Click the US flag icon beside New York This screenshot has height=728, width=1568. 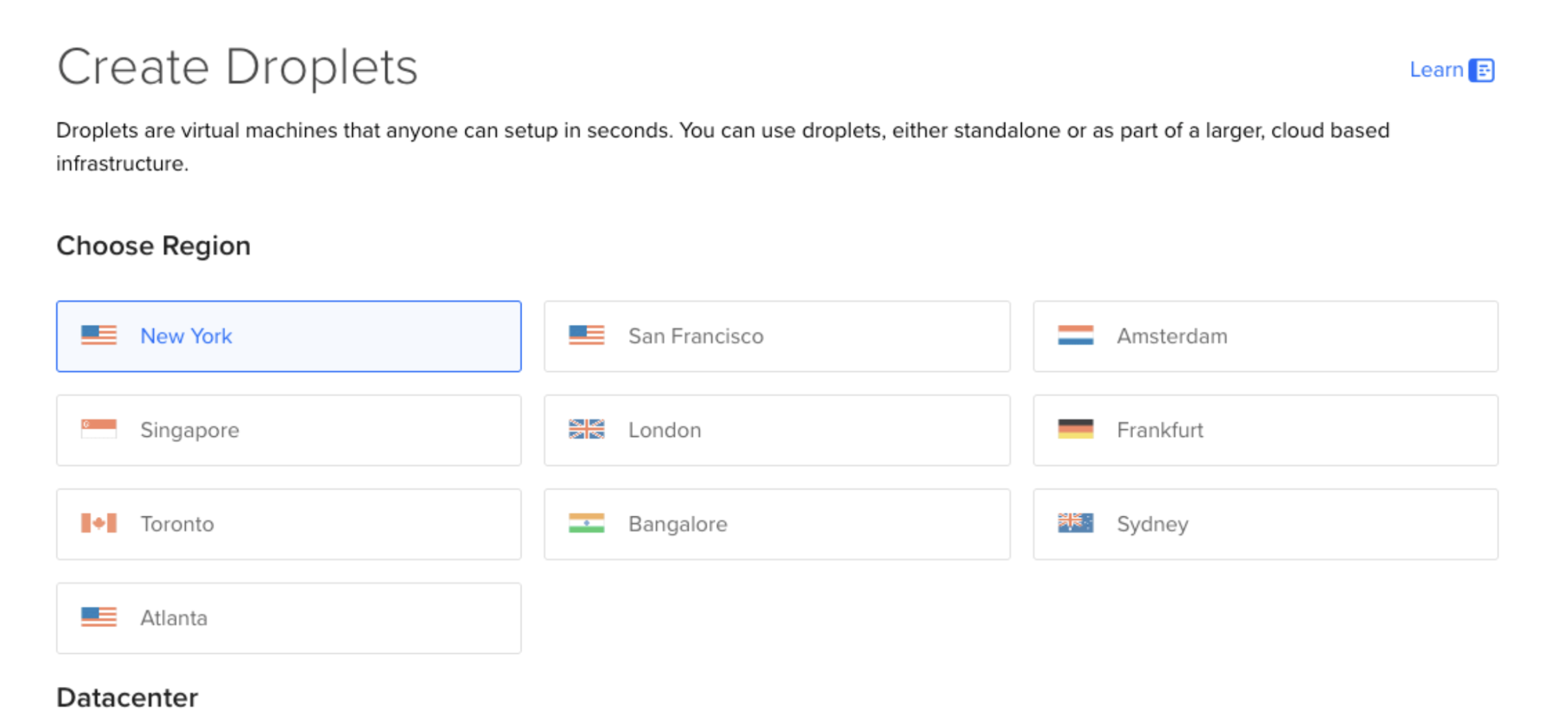99,336
